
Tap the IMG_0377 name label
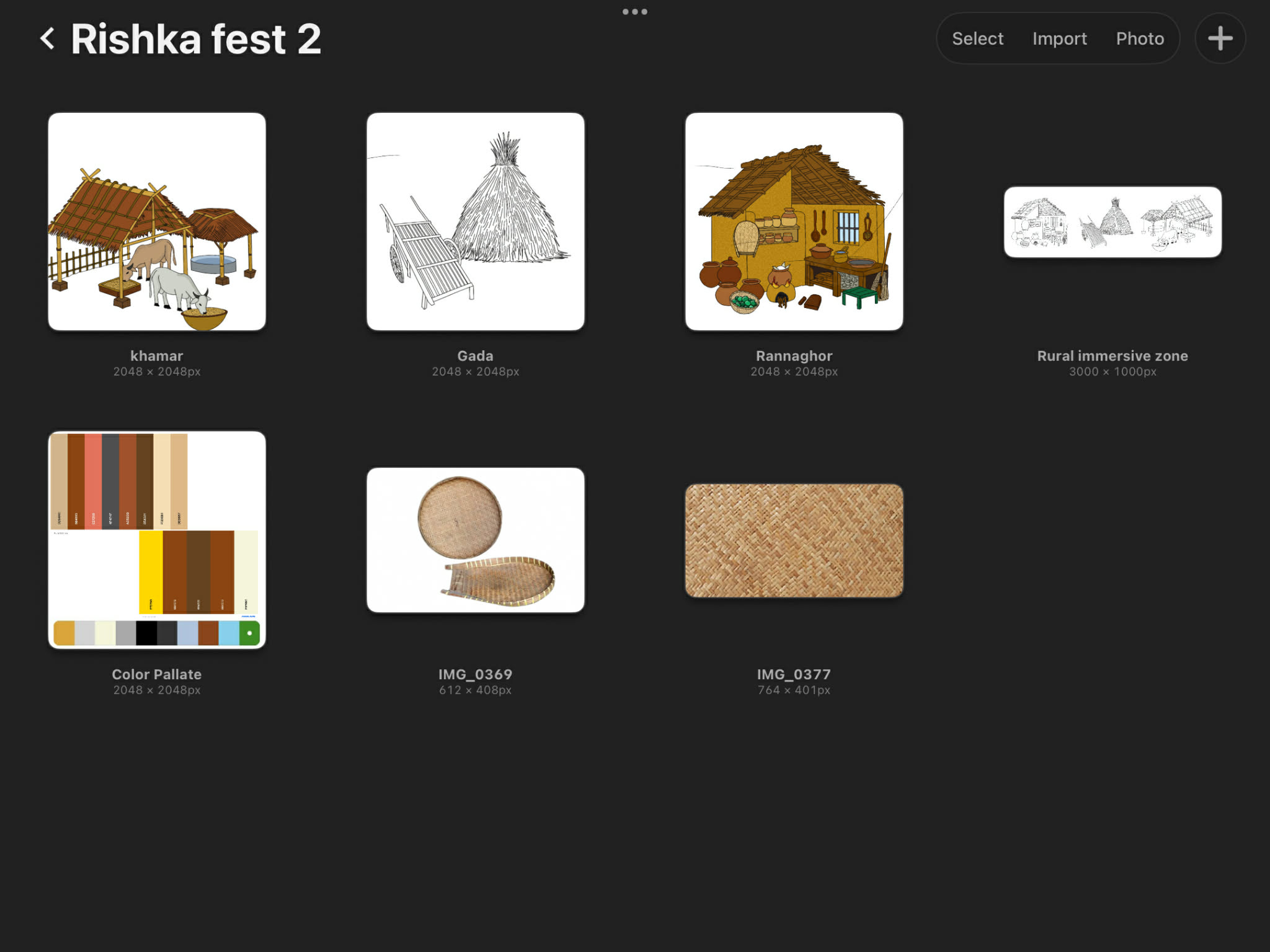click(x=794, y=674)
